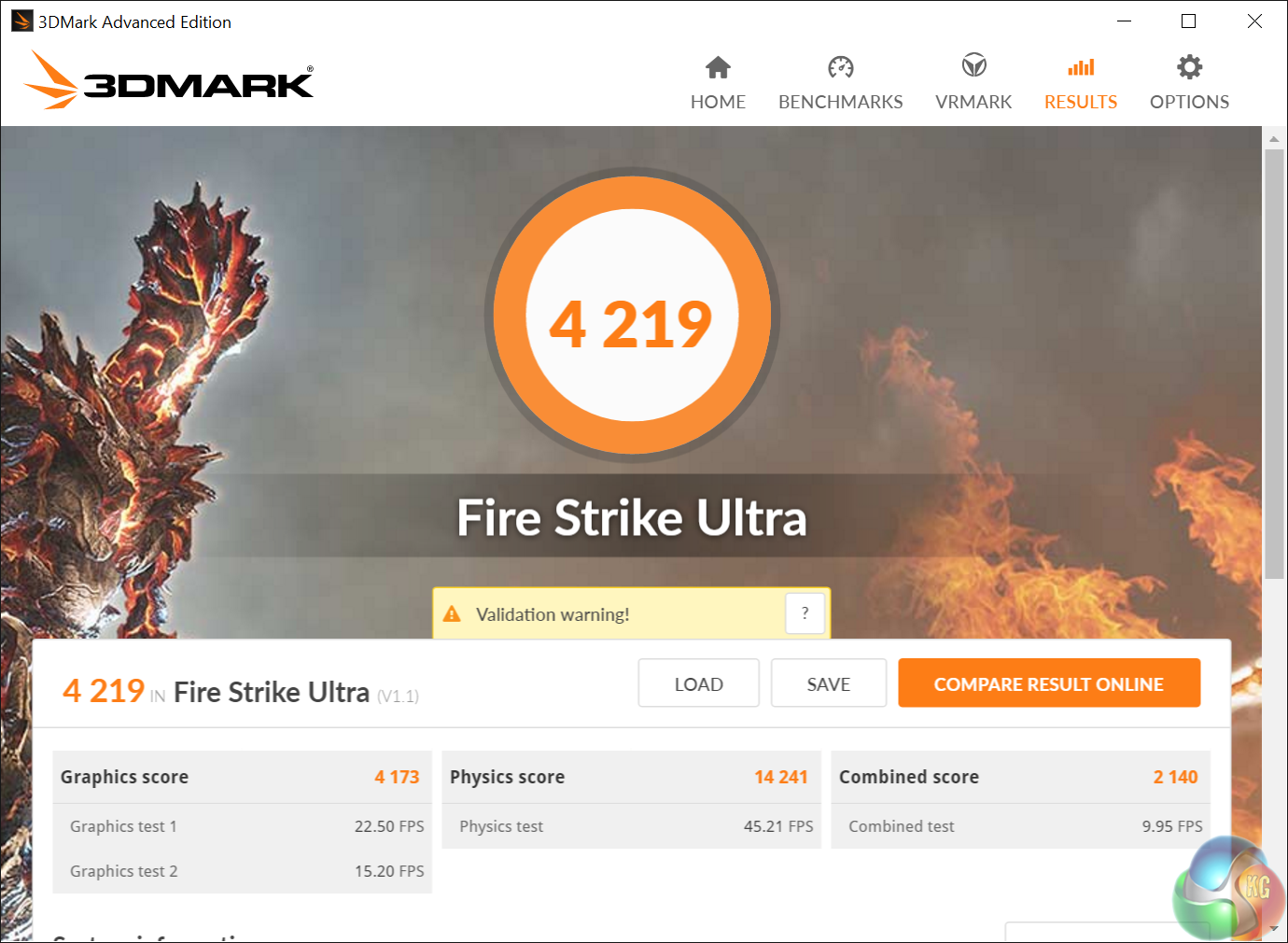The height and width of the screenshot is (943, 1288).
Task: Click the vertical scrollbar thumb
Action: [1274, 364]
